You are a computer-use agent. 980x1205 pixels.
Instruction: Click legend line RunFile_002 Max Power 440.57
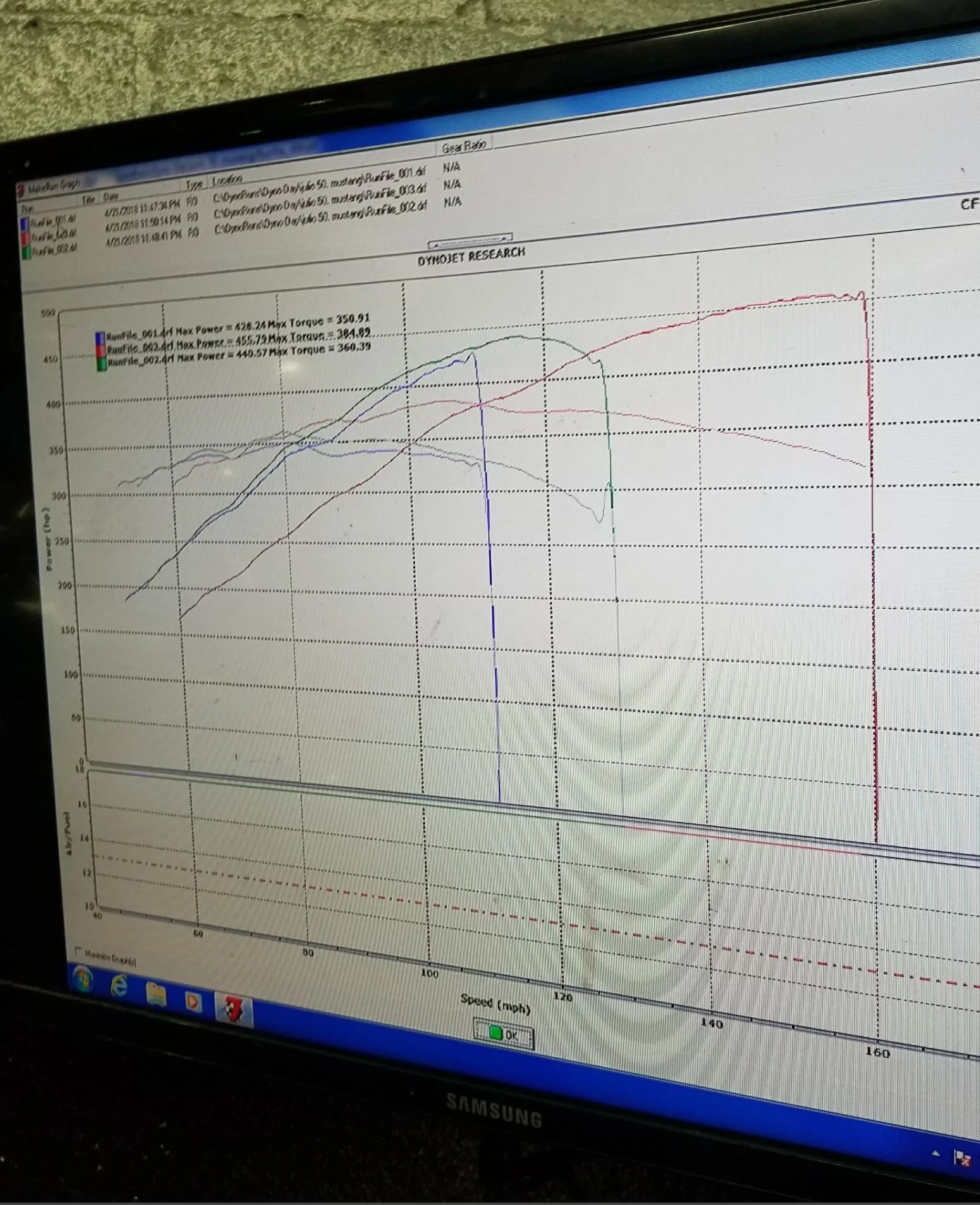click(x=235, y=355)
